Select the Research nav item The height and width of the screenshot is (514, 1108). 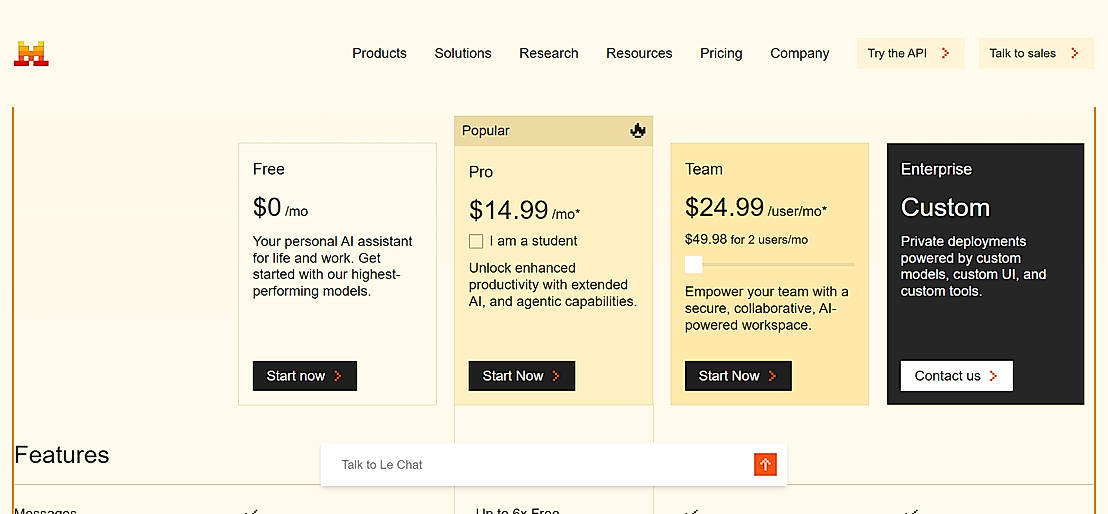tap(549, 53)
